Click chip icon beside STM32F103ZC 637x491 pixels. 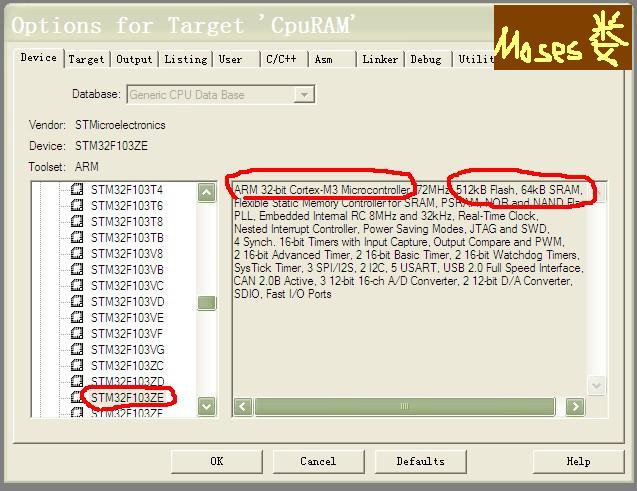77,365
